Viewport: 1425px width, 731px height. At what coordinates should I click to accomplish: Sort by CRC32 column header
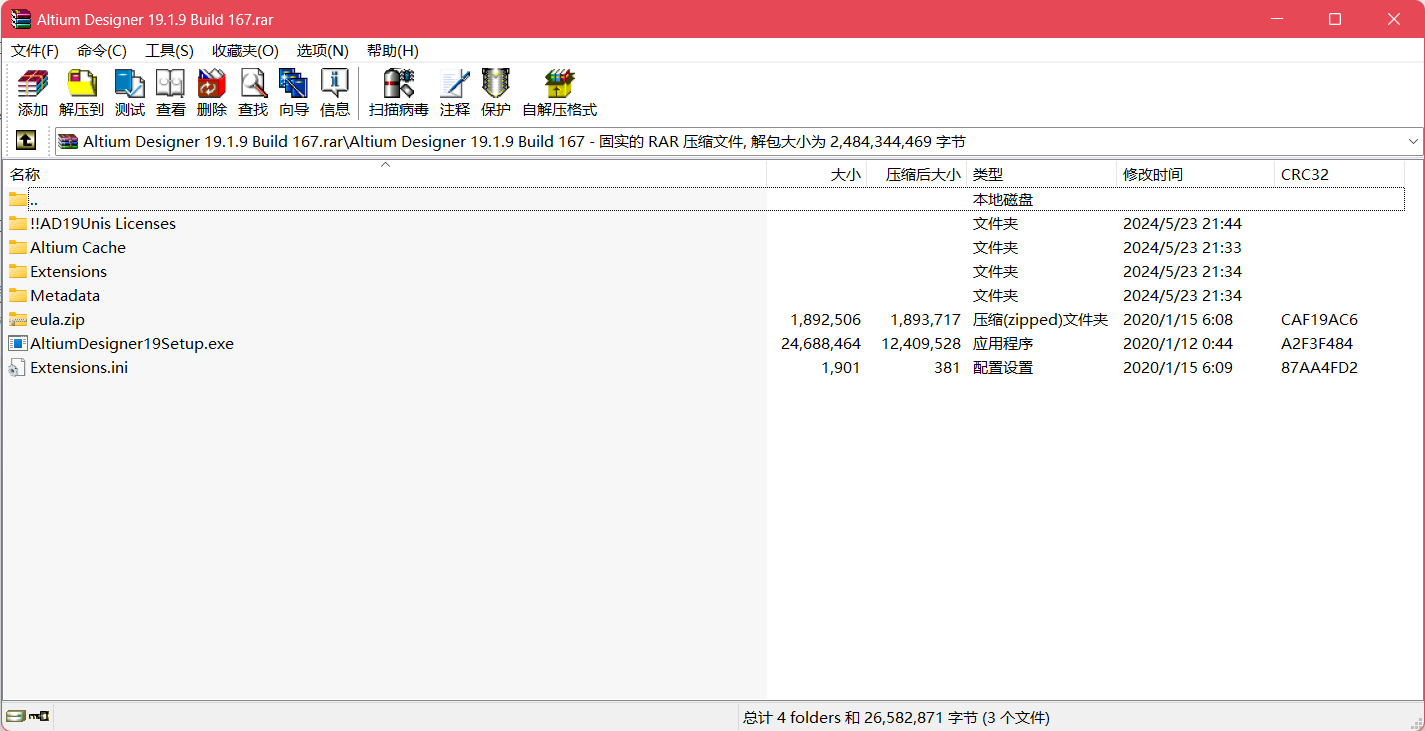1339,174
